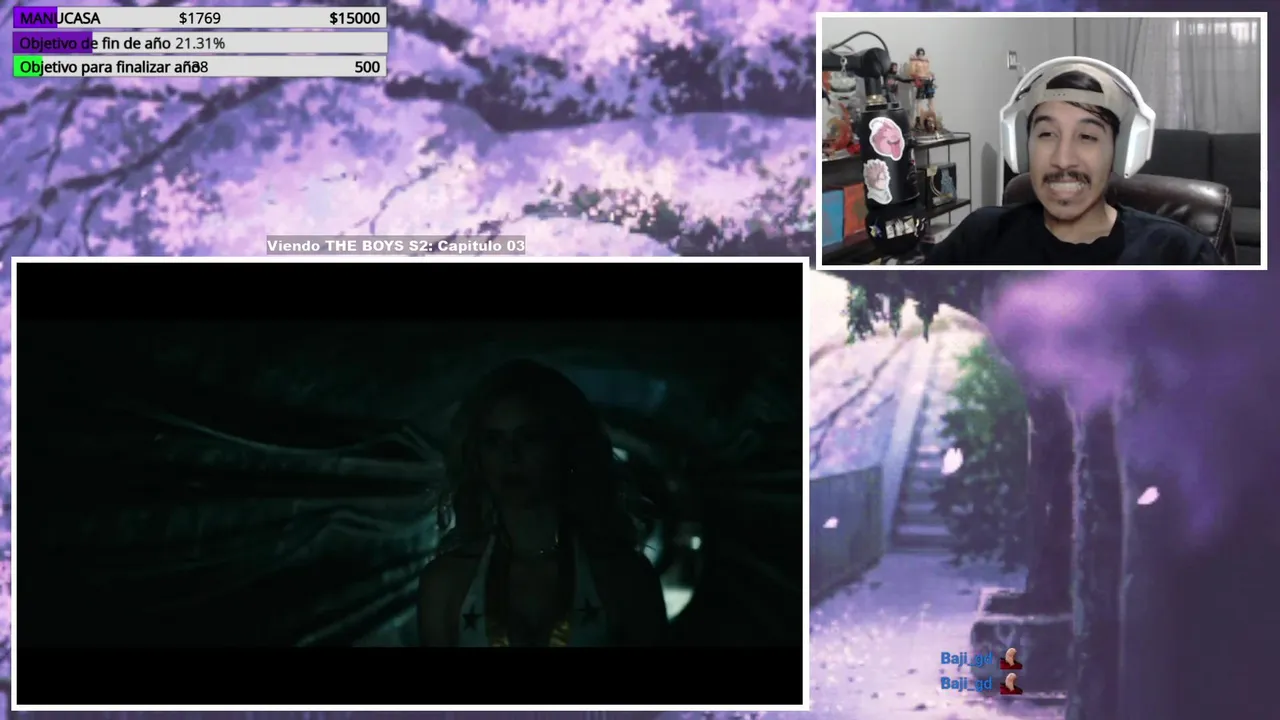Click the $15000 goal amount
The height and width of the screenshot is (720, 1280).
coord(354,18)
